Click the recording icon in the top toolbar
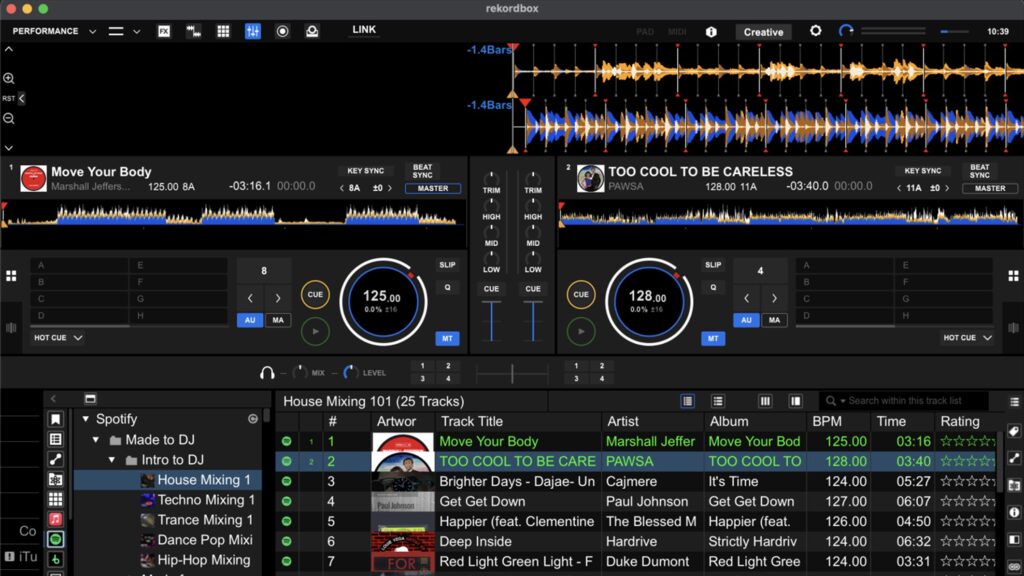The width and height of the screenshot is (1024, 576). coord(283,31)
